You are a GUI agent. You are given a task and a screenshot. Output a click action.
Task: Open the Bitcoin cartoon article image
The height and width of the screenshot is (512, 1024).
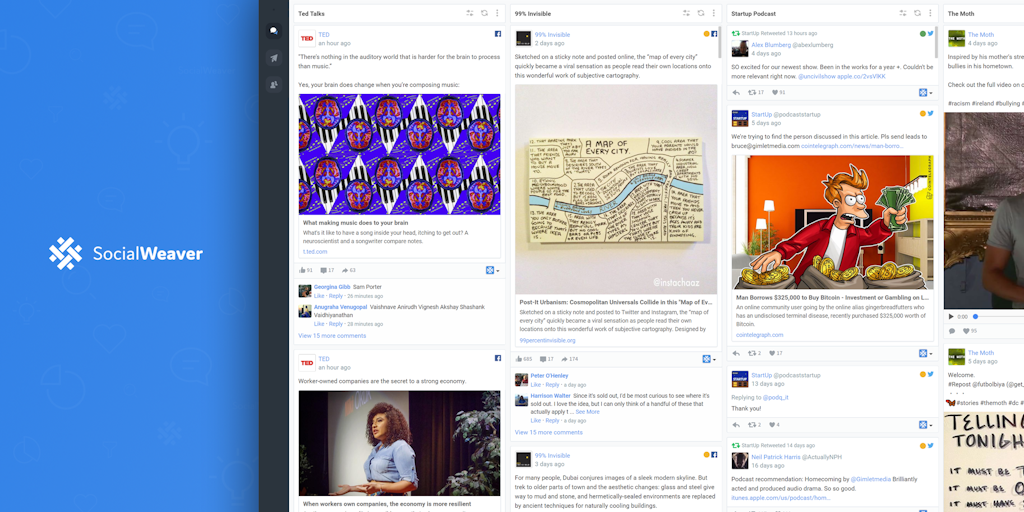[833, 222]
